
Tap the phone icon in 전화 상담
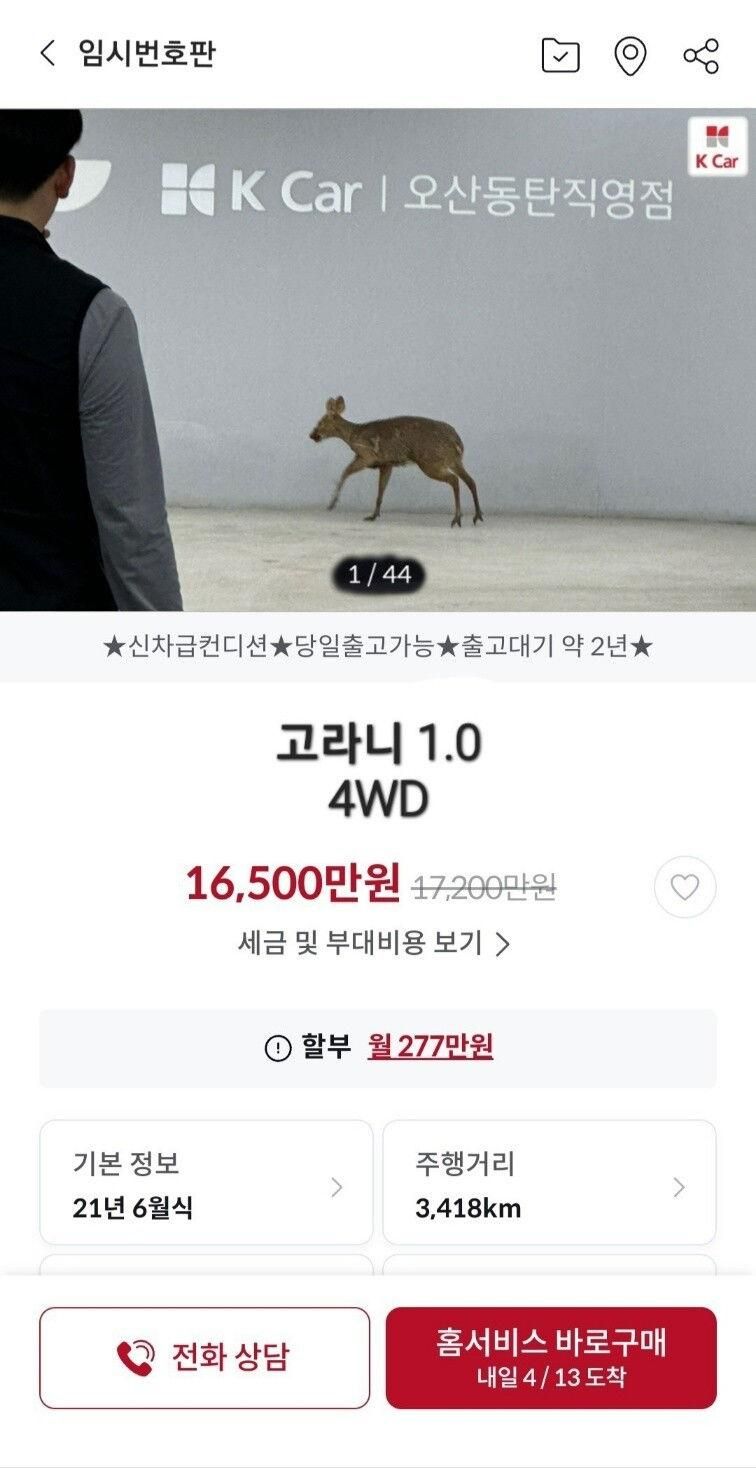(136, 1357)
